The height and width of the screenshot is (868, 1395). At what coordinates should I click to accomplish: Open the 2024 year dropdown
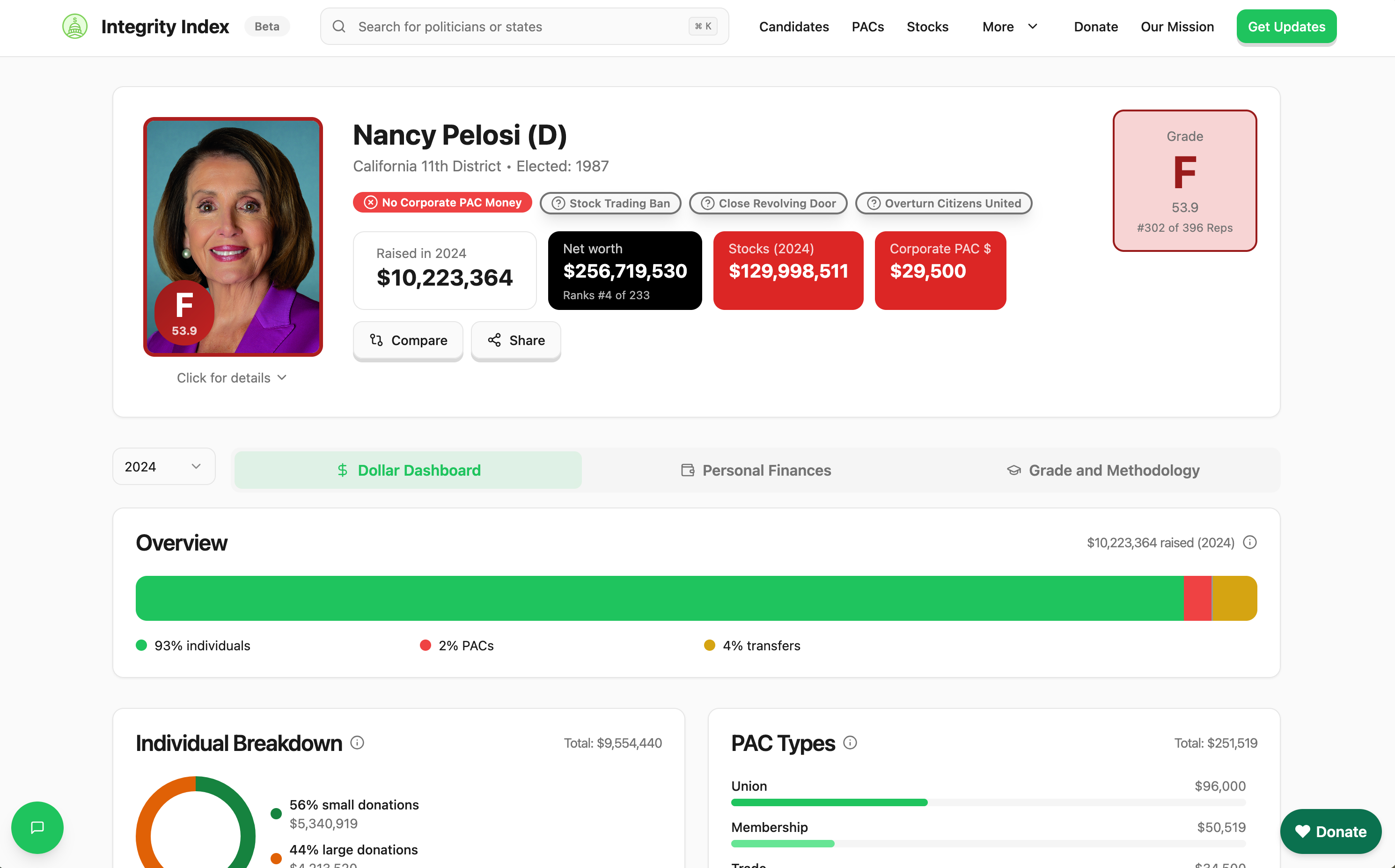163,466
